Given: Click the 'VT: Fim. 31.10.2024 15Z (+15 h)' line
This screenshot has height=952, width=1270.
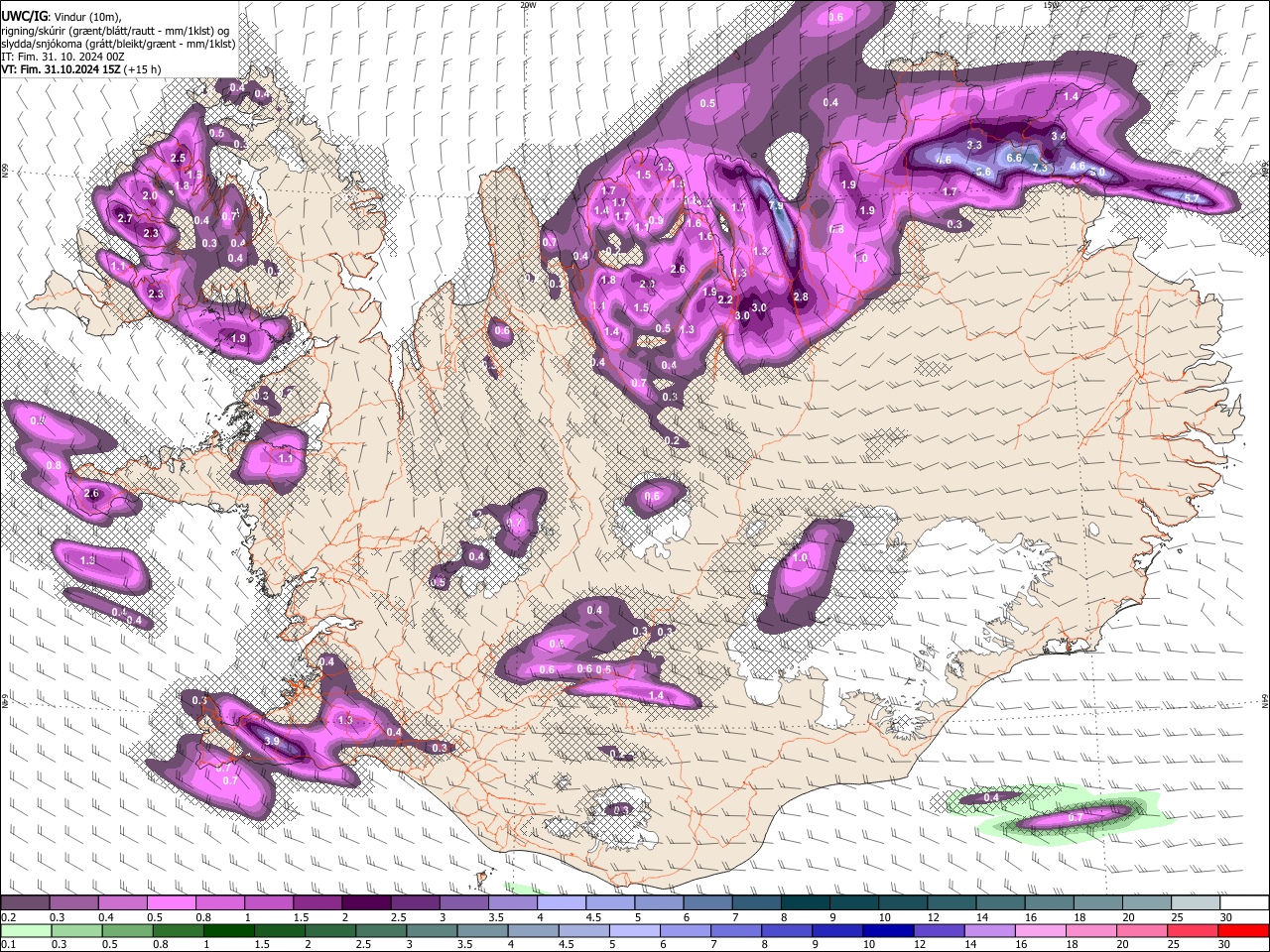Looking at the screenshot, I should point(81,69).
